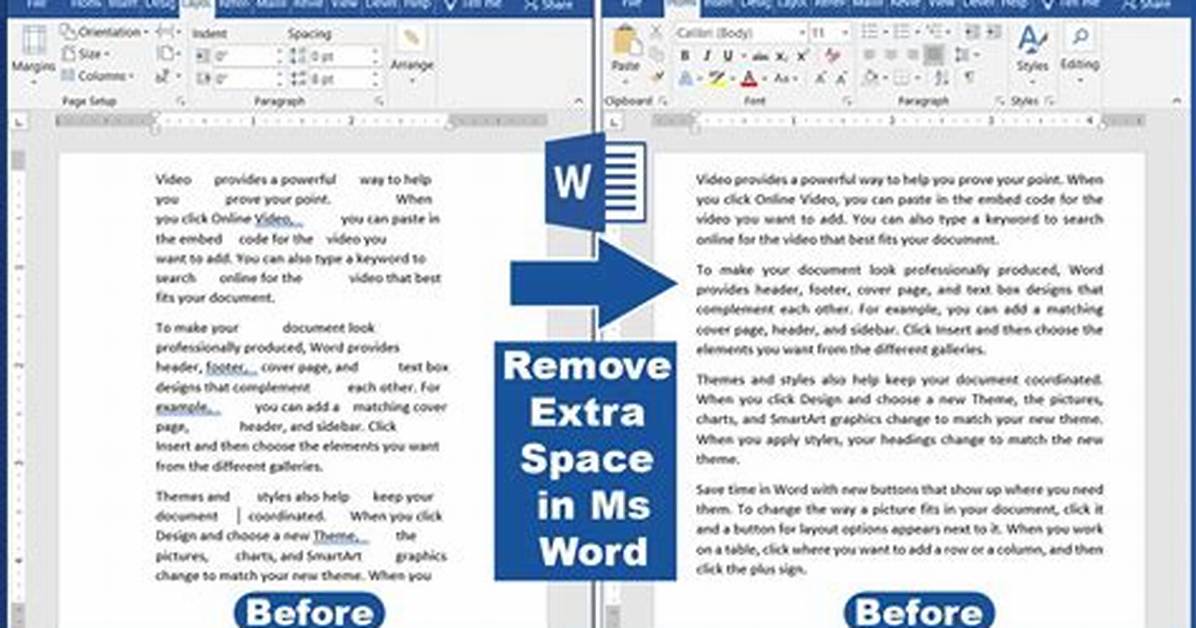Click Tell me in right window
Viewport: 1196px width, 628px height.
coord(1069,5)
